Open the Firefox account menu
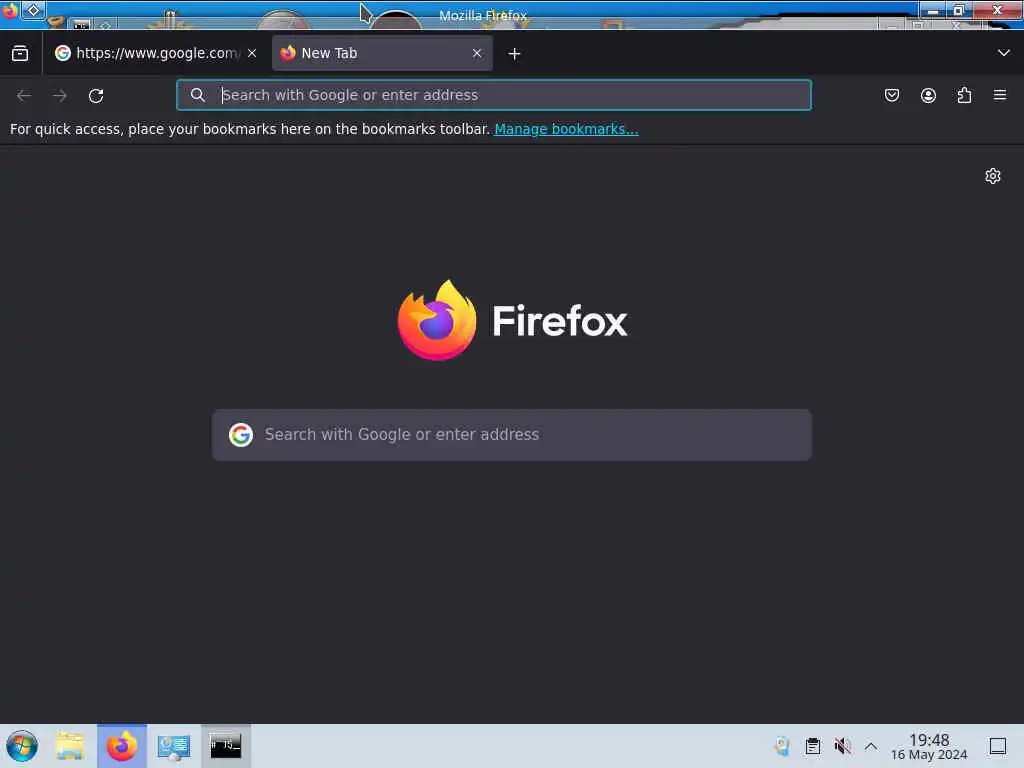Screen dimensions: 1024x768 tap(928, 95)
